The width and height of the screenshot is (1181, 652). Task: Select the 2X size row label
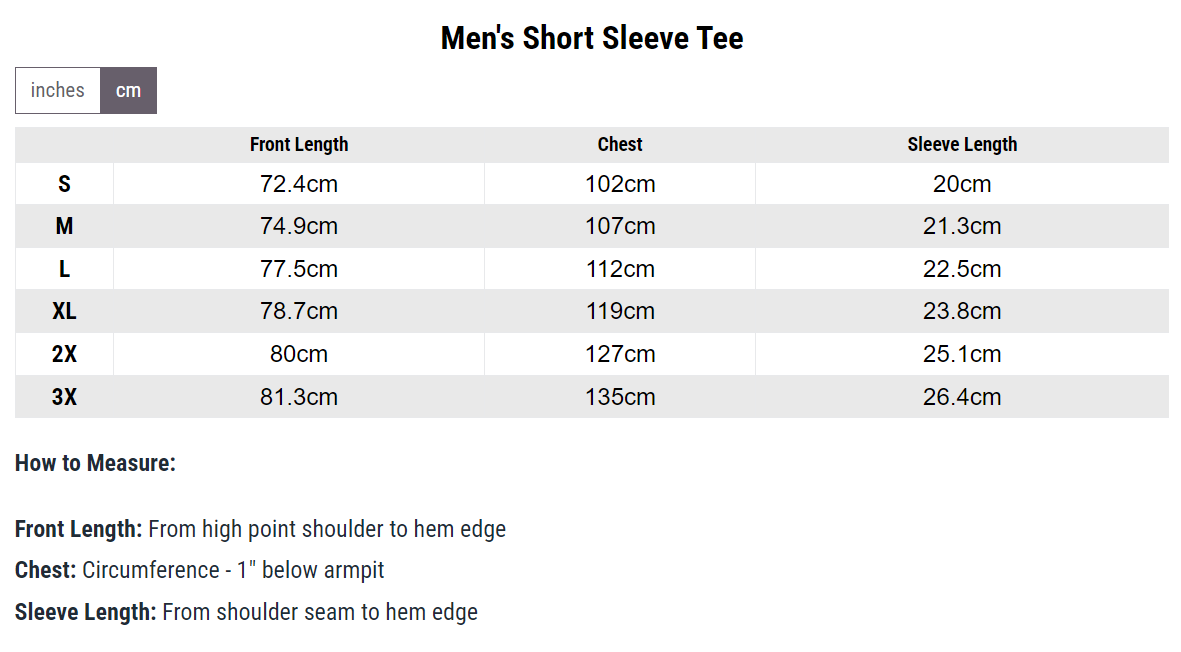65,354
